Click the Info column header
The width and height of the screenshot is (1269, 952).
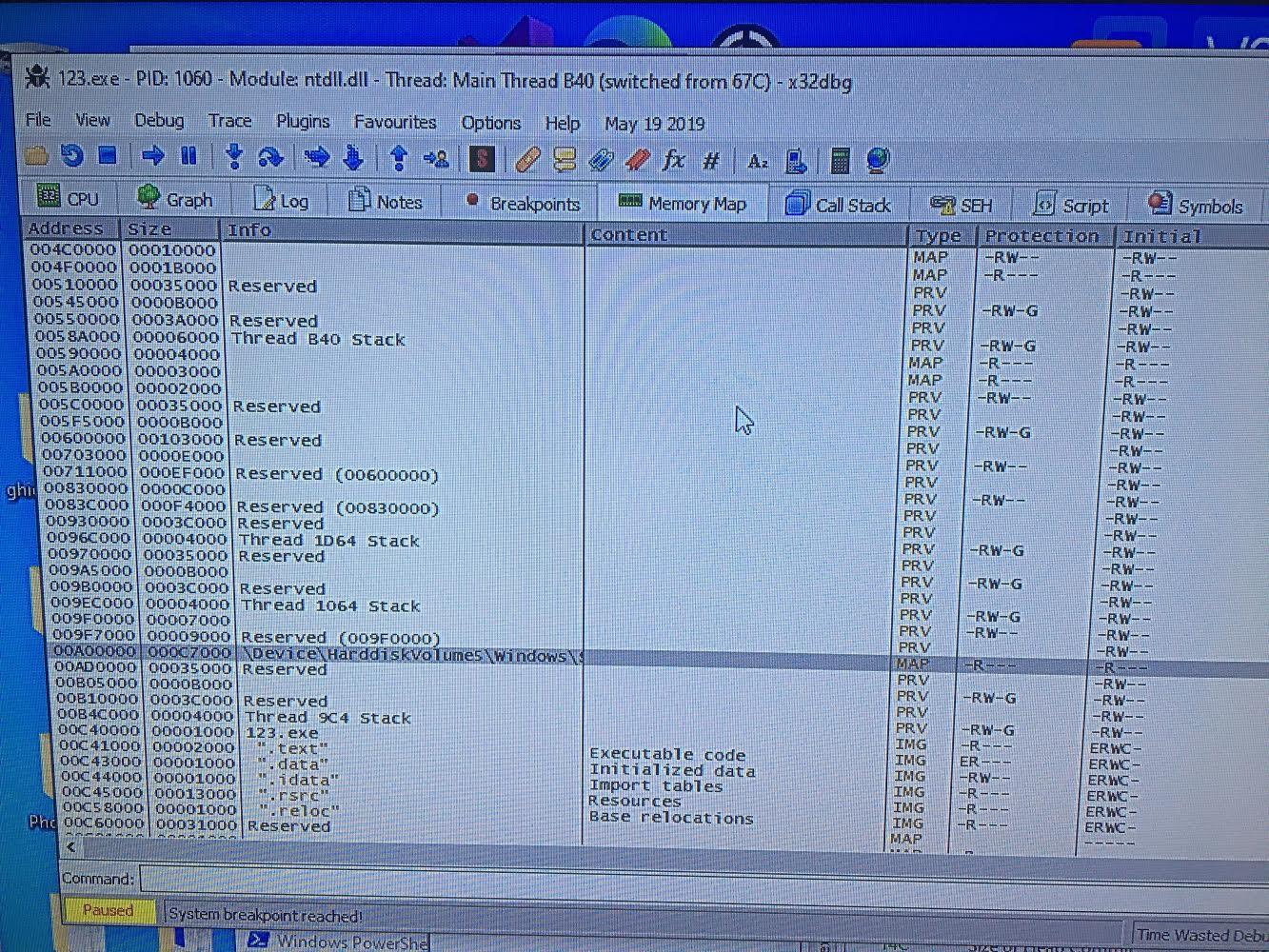(x=402, y=231)
